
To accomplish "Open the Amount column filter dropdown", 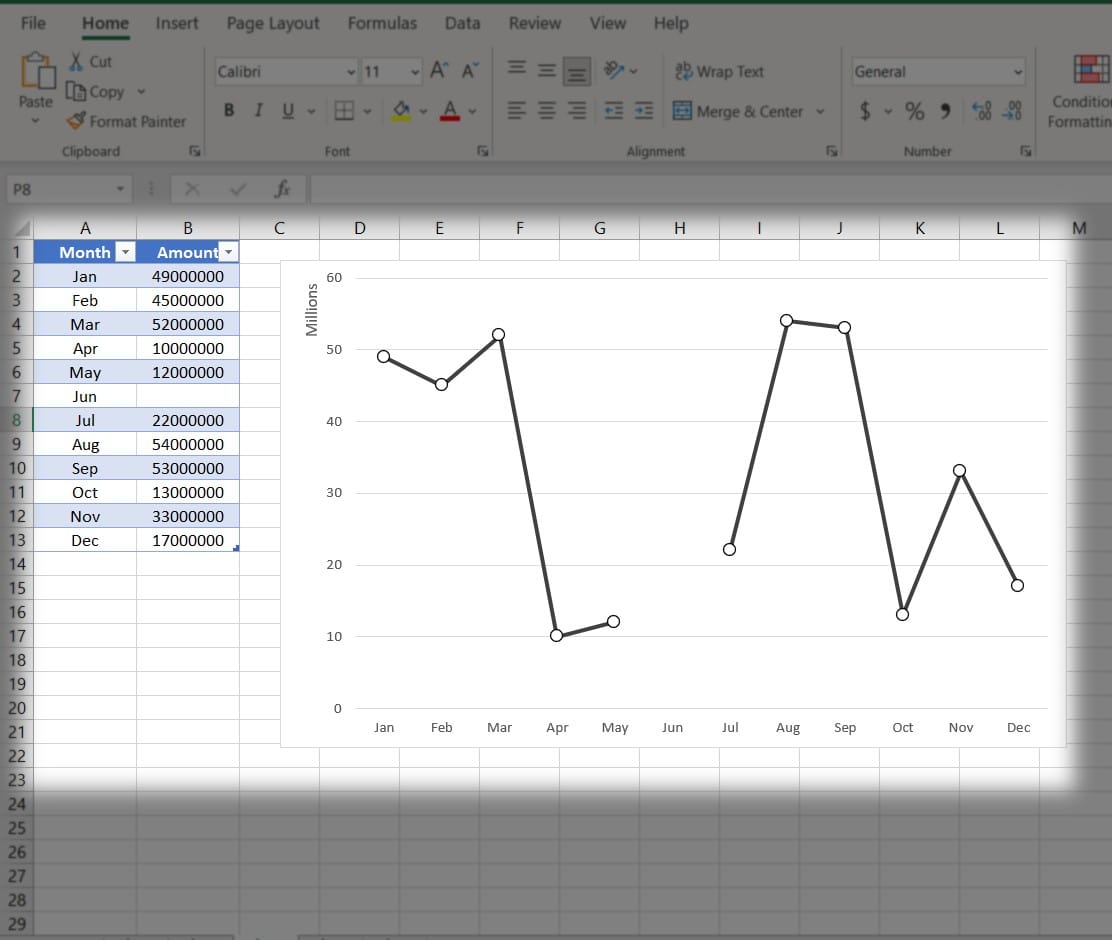I will 228,252.
